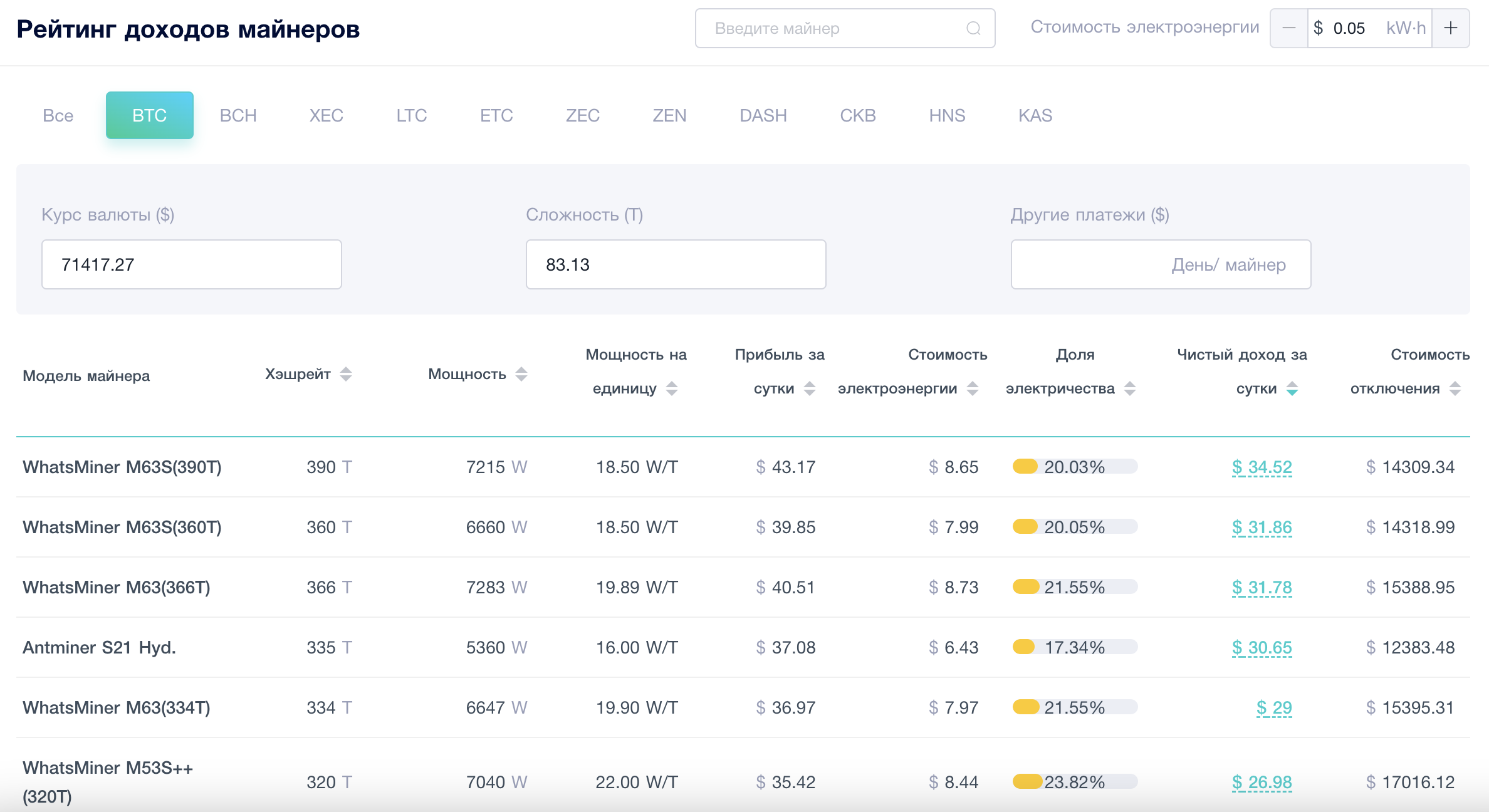
Task: Sort by Стоимость электроэнергии arrows
Action: 973,388
